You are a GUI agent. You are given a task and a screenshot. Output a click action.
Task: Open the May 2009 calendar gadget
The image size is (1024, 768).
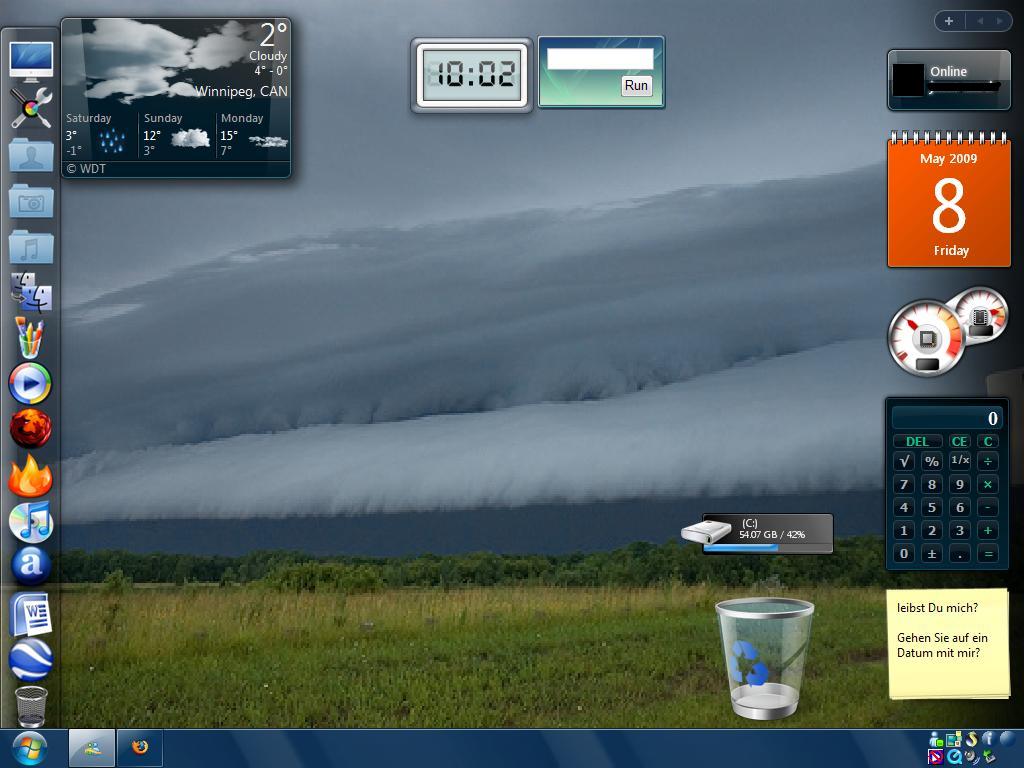[x=949, y=200]
